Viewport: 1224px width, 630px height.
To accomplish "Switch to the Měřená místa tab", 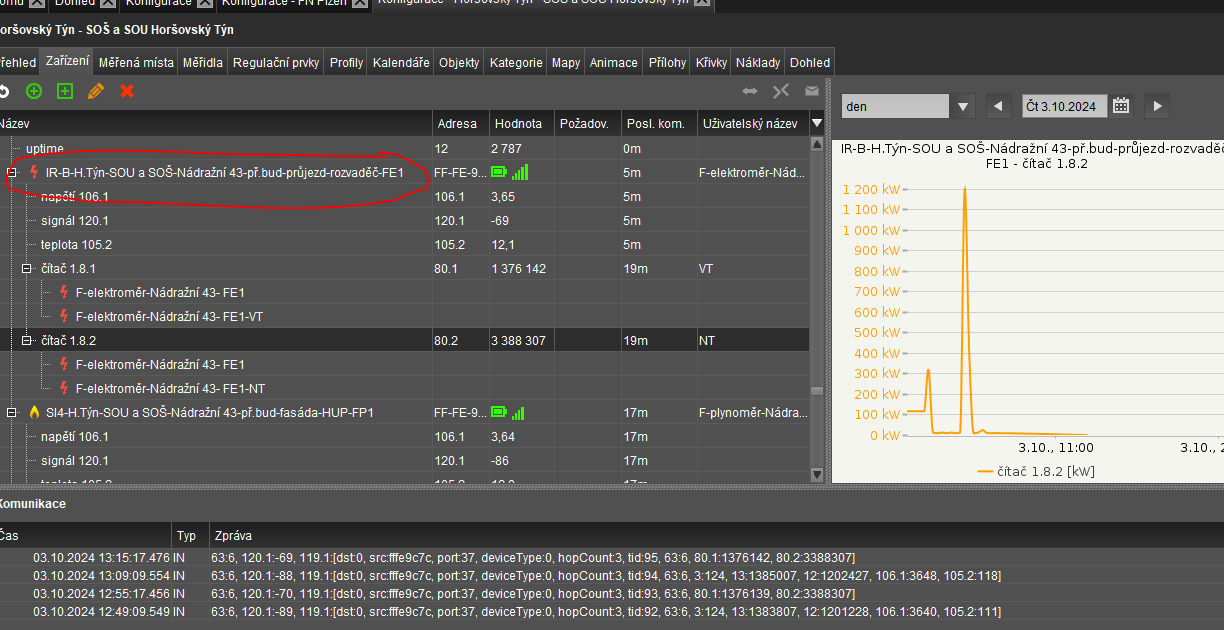I will pyautogui.click(x=136, y=62).
